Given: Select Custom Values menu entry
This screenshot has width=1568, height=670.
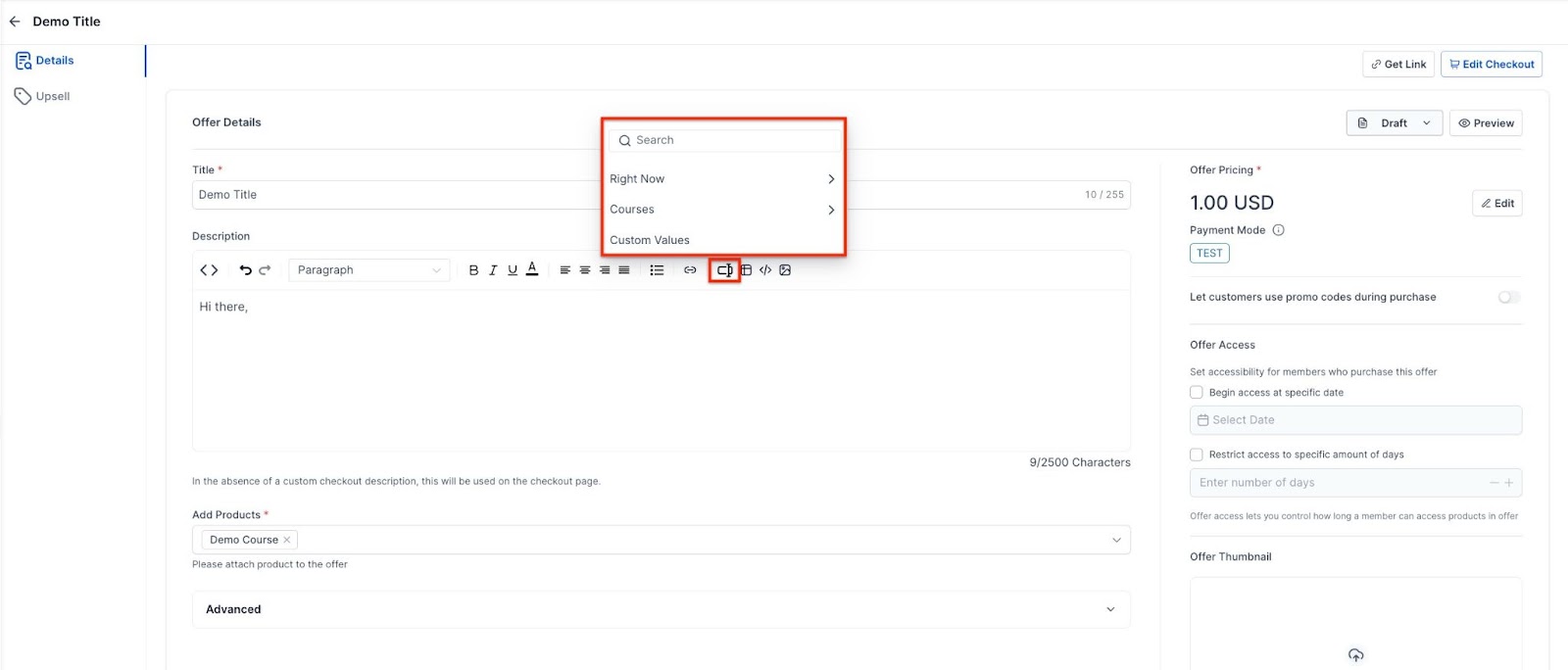Looking at the screenshot, I should click(723, 240).
